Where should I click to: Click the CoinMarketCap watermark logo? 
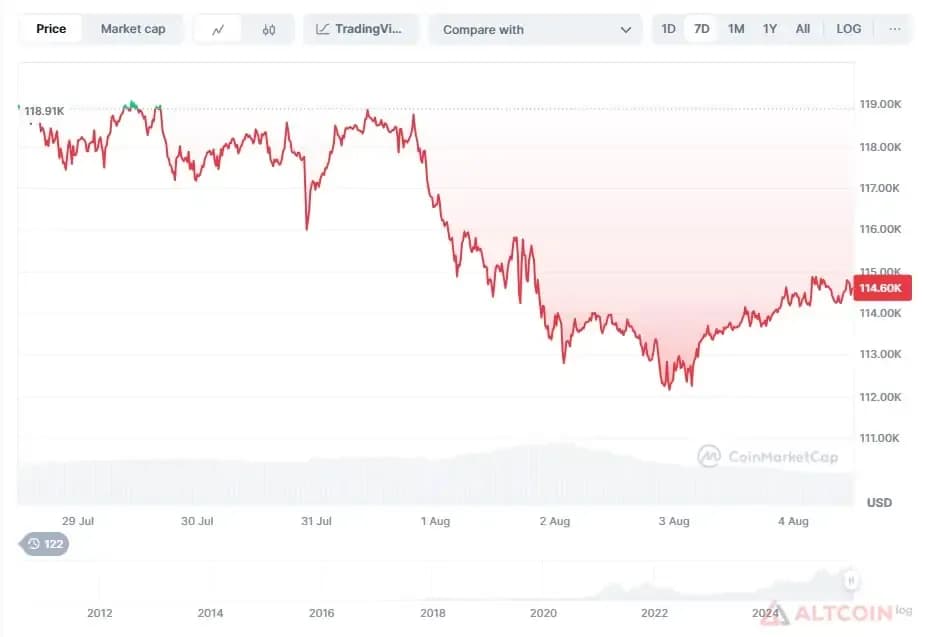(x=767, y=457)
